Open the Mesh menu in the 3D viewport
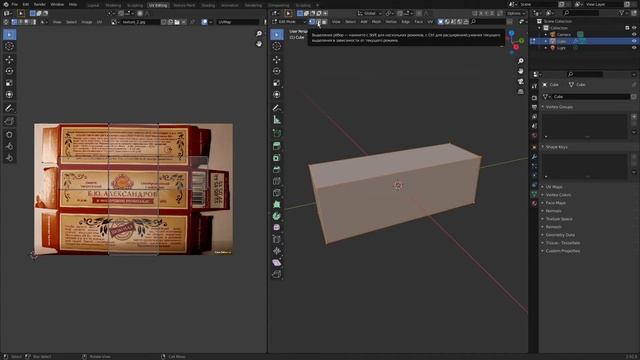 click(x=376, y=22)
